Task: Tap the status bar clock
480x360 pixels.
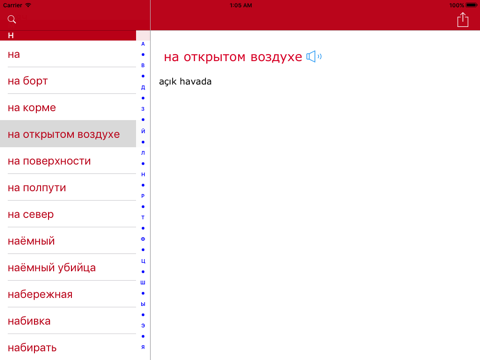Action: coord(241,5)
